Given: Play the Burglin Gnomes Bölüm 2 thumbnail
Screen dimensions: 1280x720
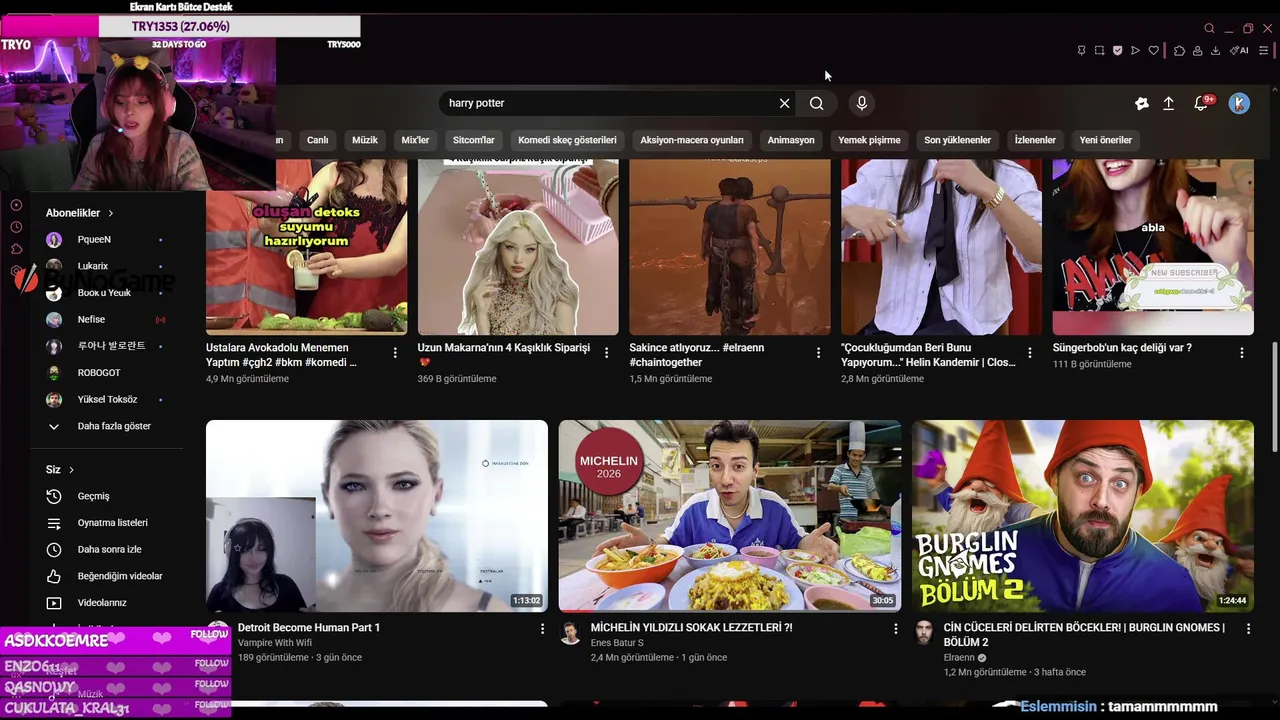Looking at the screenshot, I should [1082, 515].
